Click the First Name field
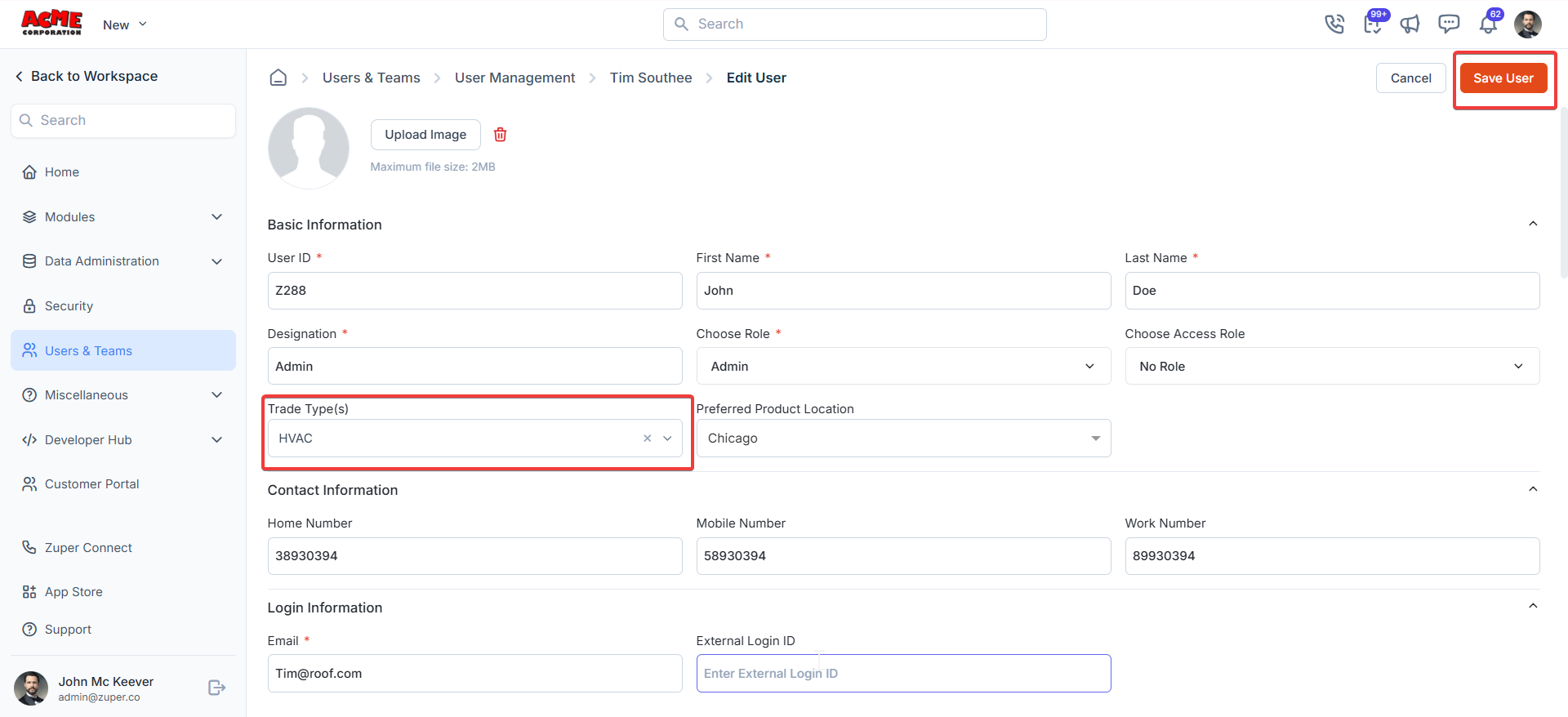The height and width of the screenshot is (717, 1568). 903,291
